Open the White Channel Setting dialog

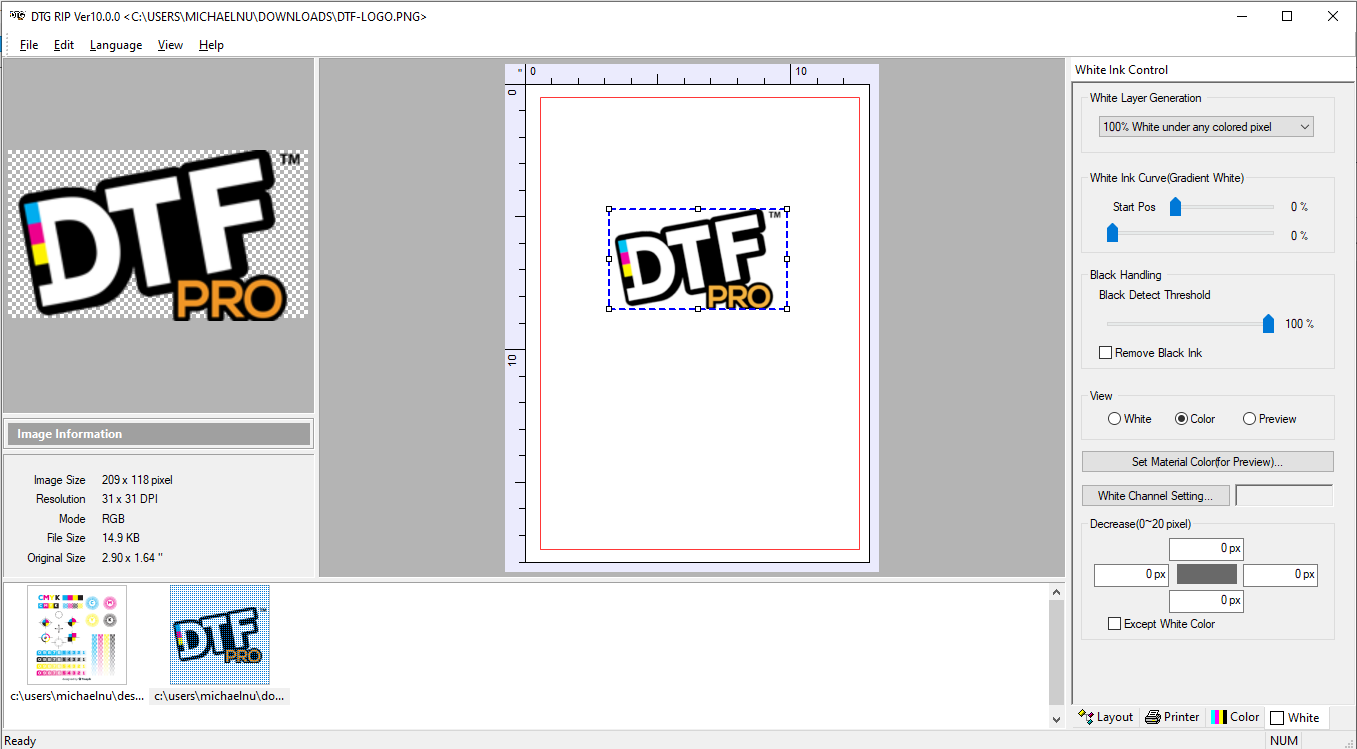pyautogui.click(x=1155, y=496)
